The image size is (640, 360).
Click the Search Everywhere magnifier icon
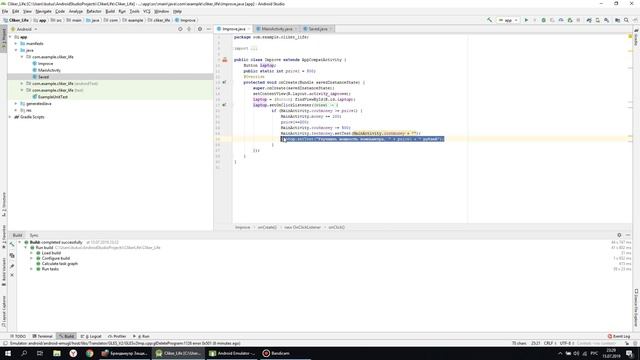pos(626,20)
